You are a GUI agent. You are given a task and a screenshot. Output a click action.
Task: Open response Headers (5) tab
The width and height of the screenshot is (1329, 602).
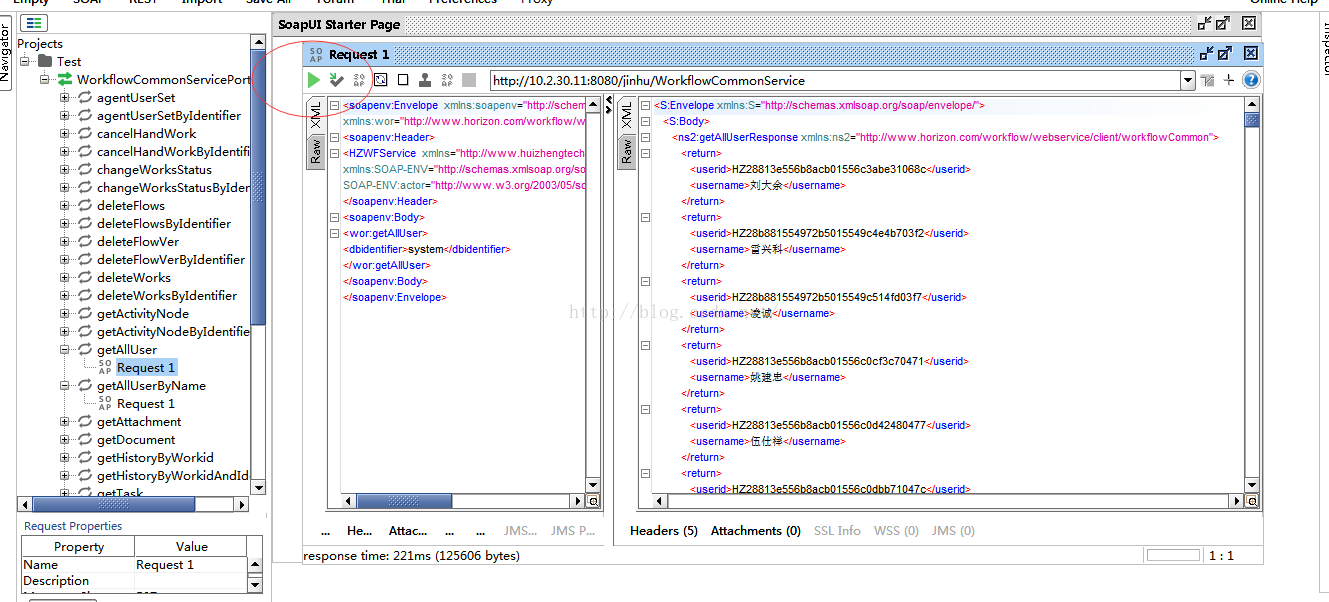tap(664, 530)
